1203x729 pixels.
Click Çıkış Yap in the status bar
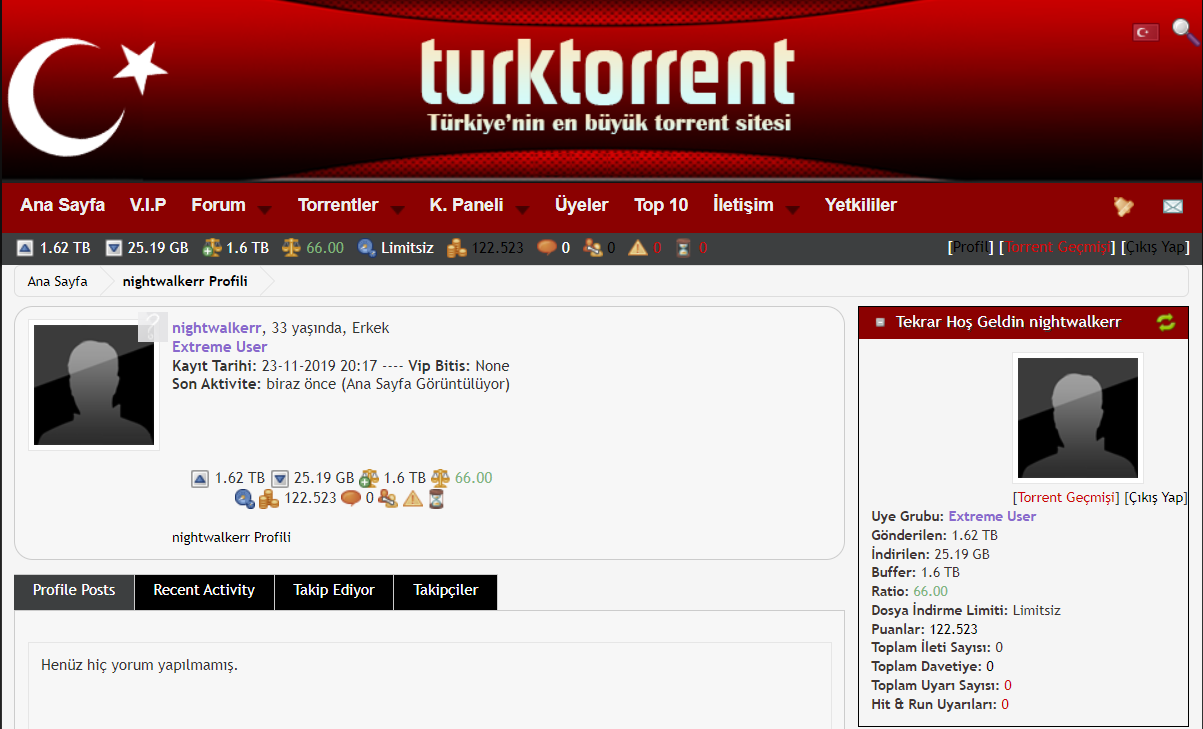(x=1156, y=247)
